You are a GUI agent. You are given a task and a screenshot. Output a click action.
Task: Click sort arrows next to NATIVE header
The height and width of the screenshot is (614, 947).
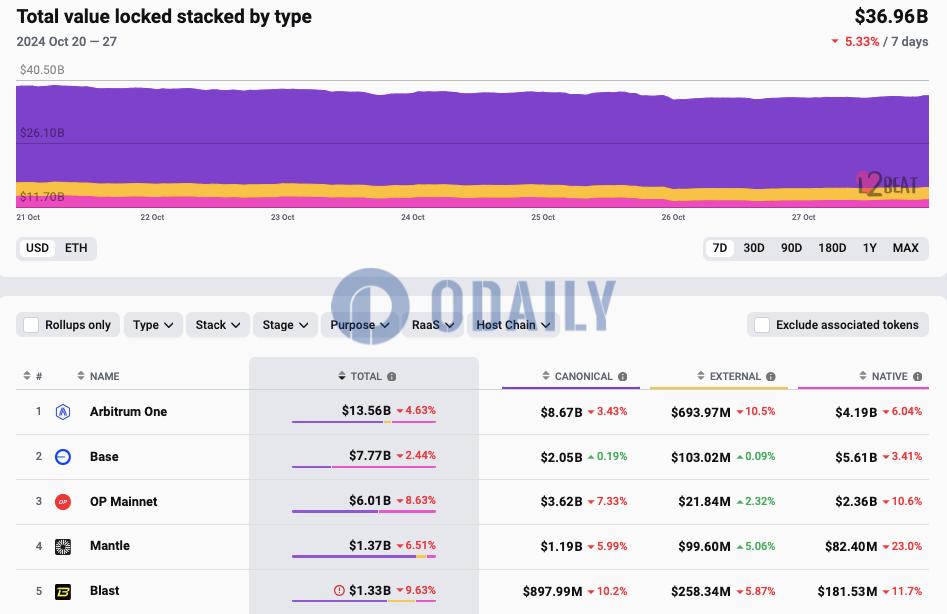[863, 376]
